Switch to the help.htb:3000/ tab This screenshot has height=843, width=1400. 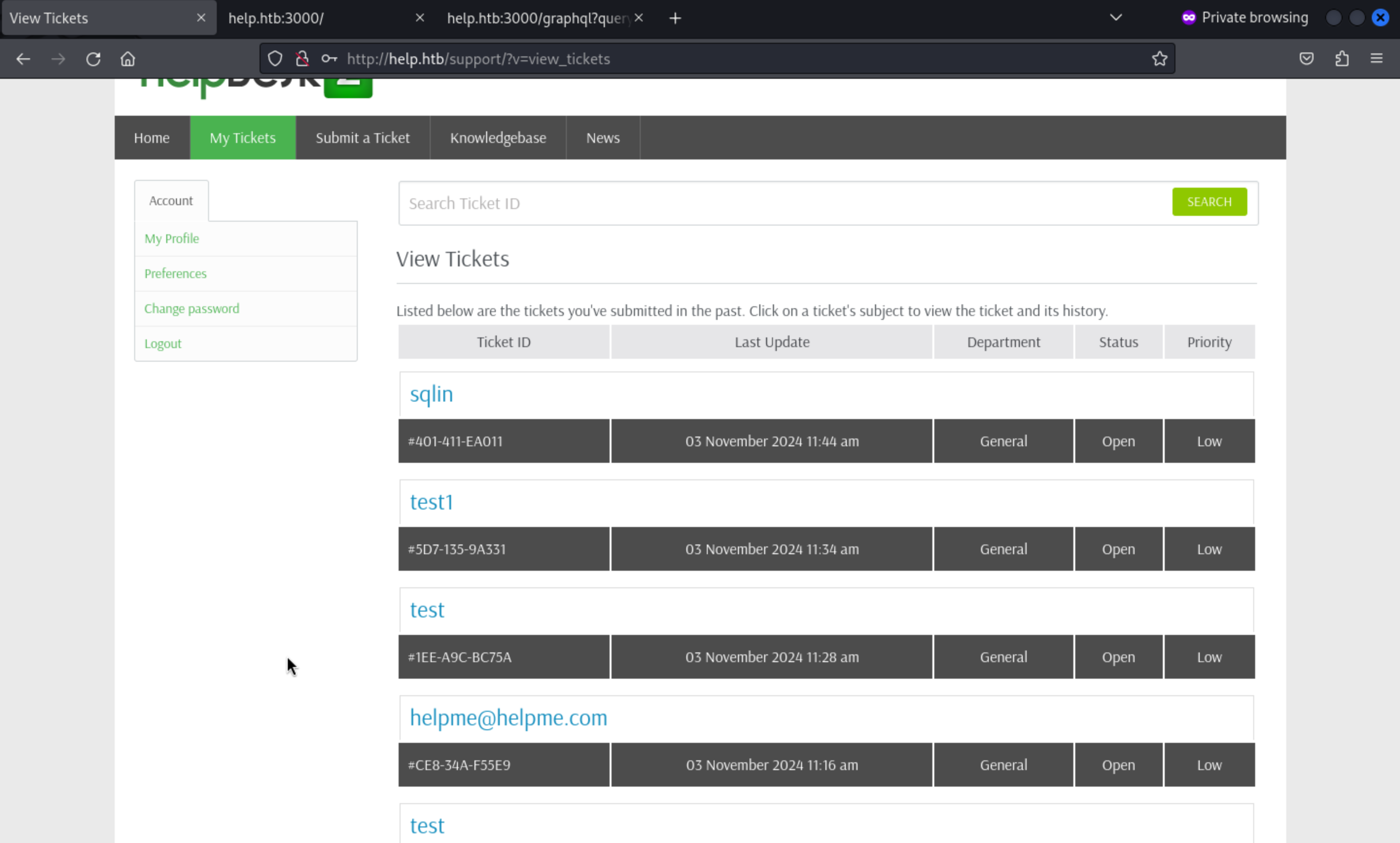pos(318,18)
